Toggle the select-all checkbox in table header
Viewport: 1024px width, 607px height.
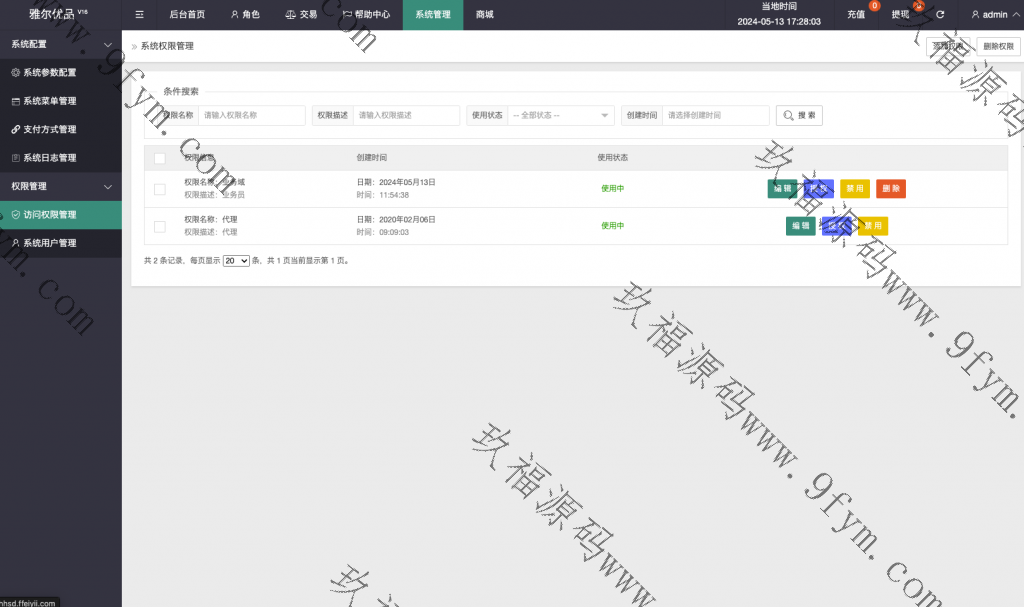tap(160, 158)
